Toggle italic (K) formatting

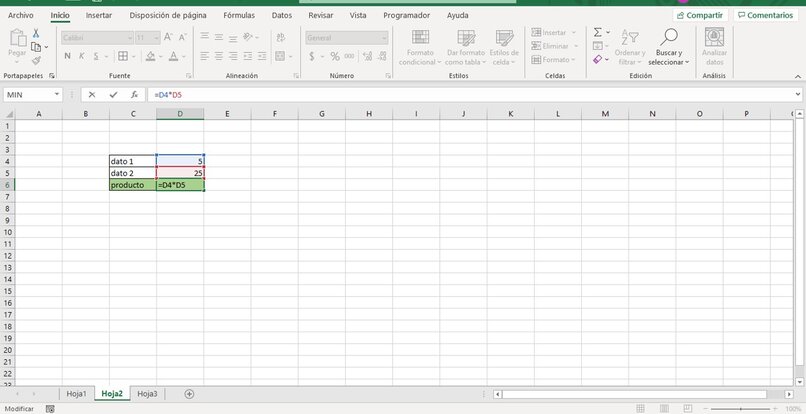coord(83,57)
